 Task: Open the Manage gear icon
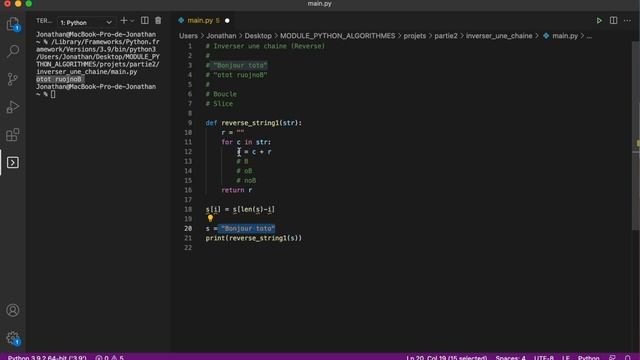tap(13, 338)
